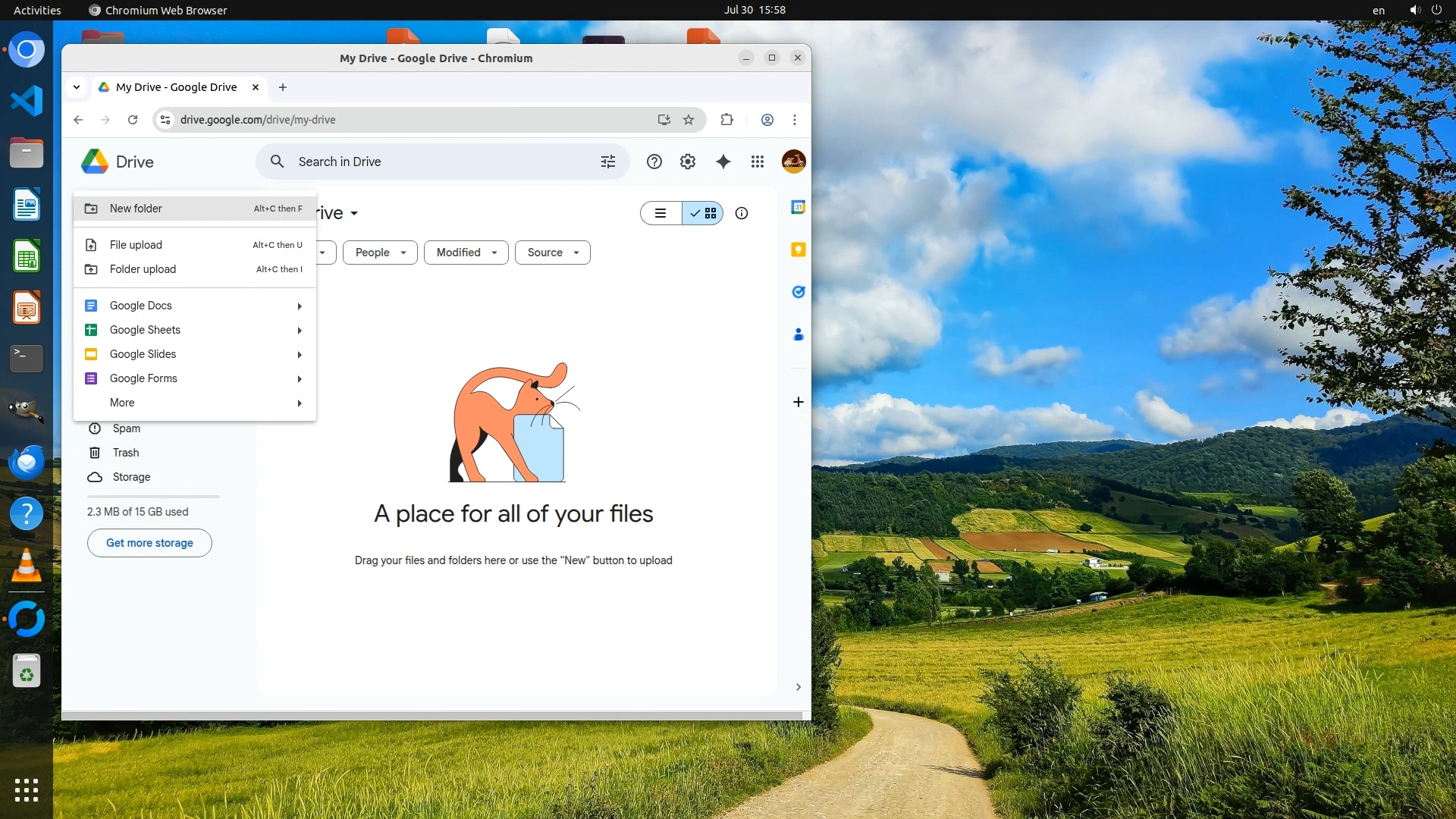The height and width of the screenshot is (819, 1456).
Task: Open advanced search options slider icon
Action: [607, 162]
